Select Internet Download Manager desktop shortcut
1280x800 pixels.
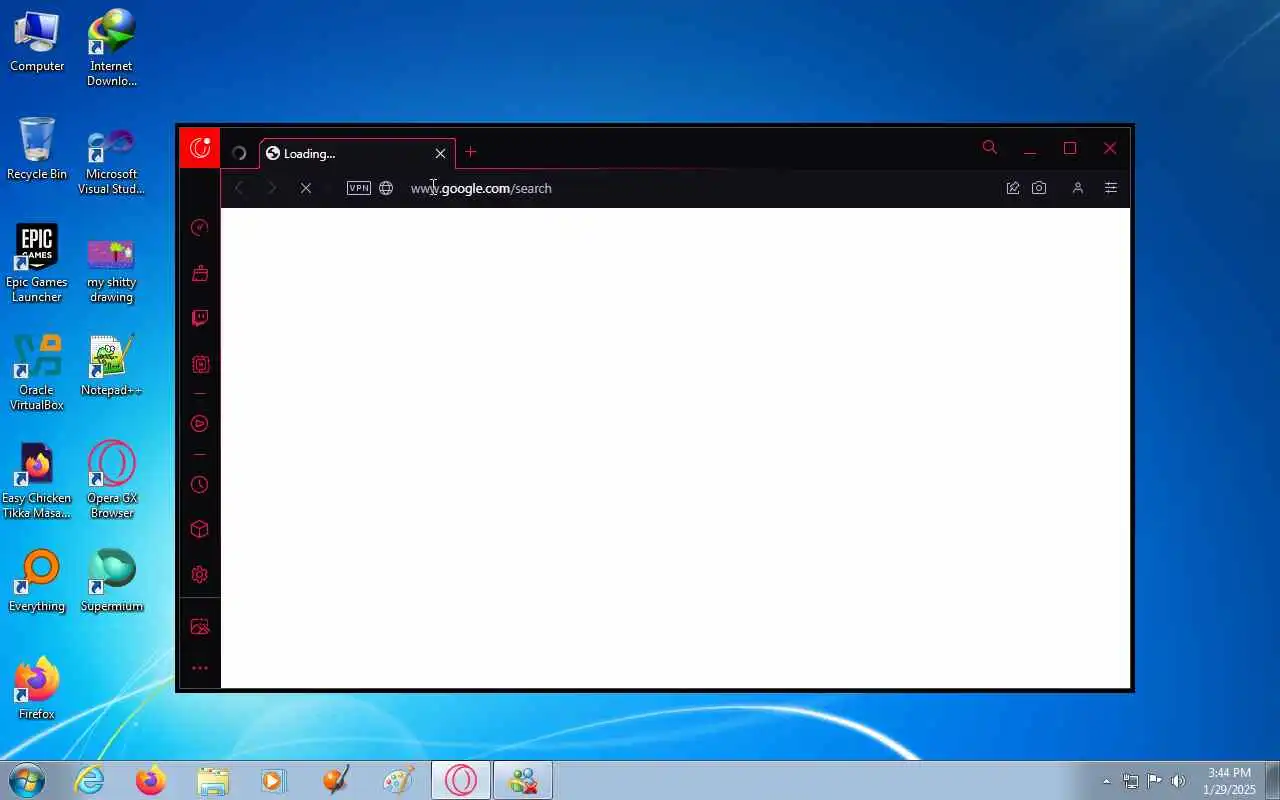click(x=111, y=48)
